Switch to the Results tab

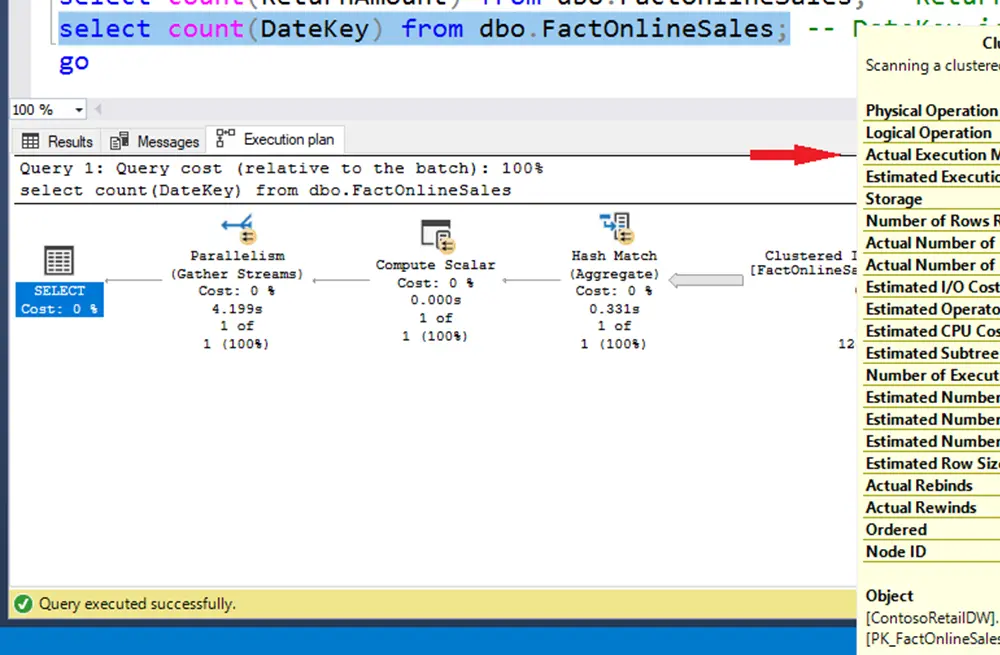[x=58, y=141]
